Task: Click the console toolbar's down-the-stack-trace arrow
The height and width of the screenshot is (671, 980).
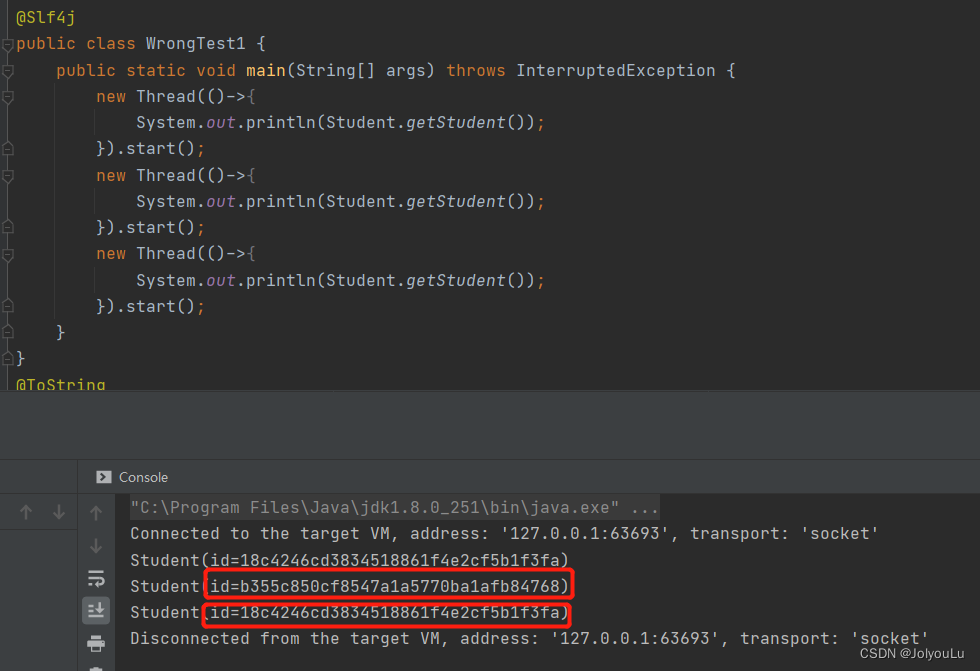Action: 96,546
